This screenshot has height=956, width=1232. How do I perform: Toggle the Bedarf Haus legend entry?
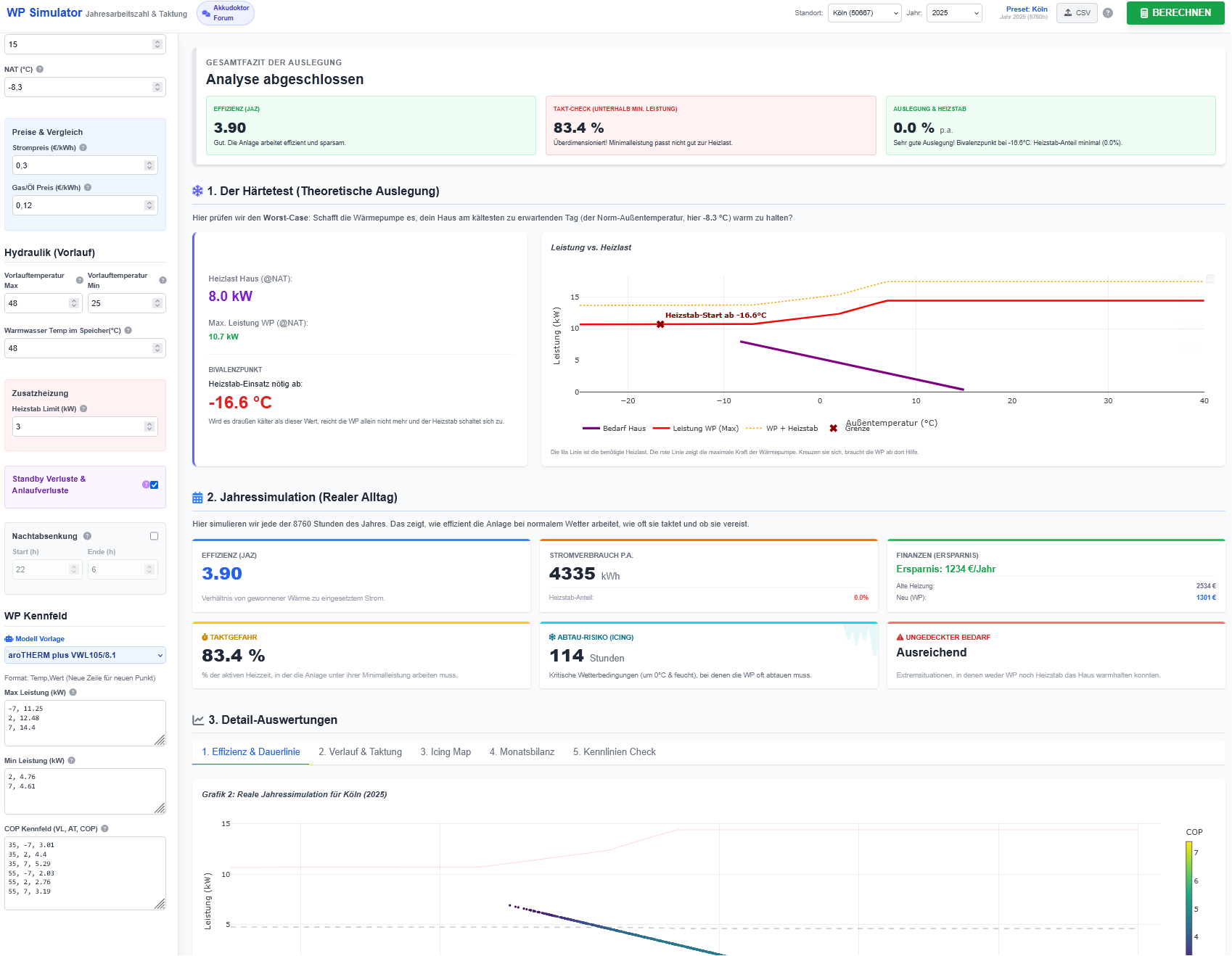[x=614, y=429]
